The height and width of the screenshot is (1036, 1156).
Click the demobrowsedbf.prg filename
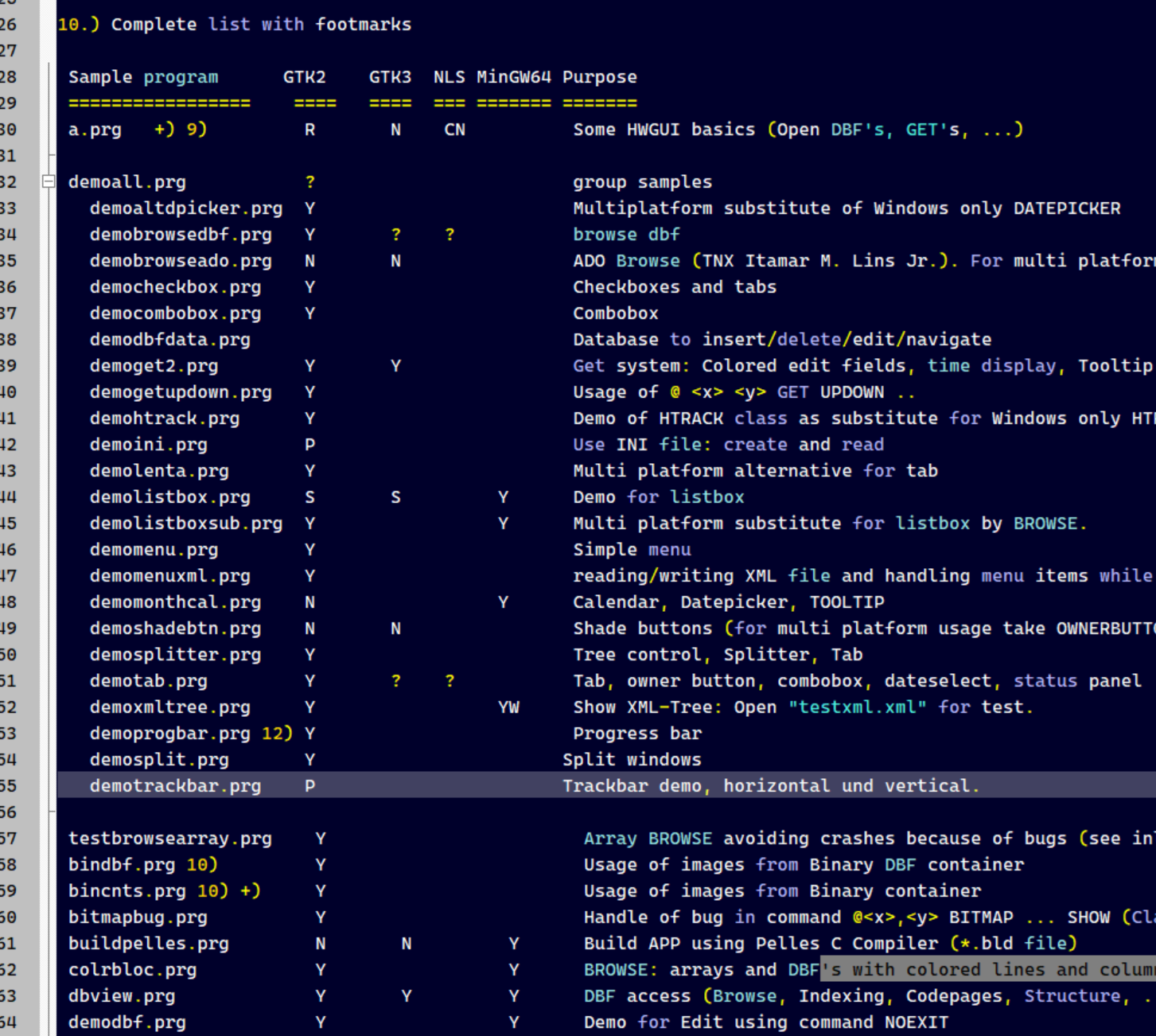click(x=180, y=235)
